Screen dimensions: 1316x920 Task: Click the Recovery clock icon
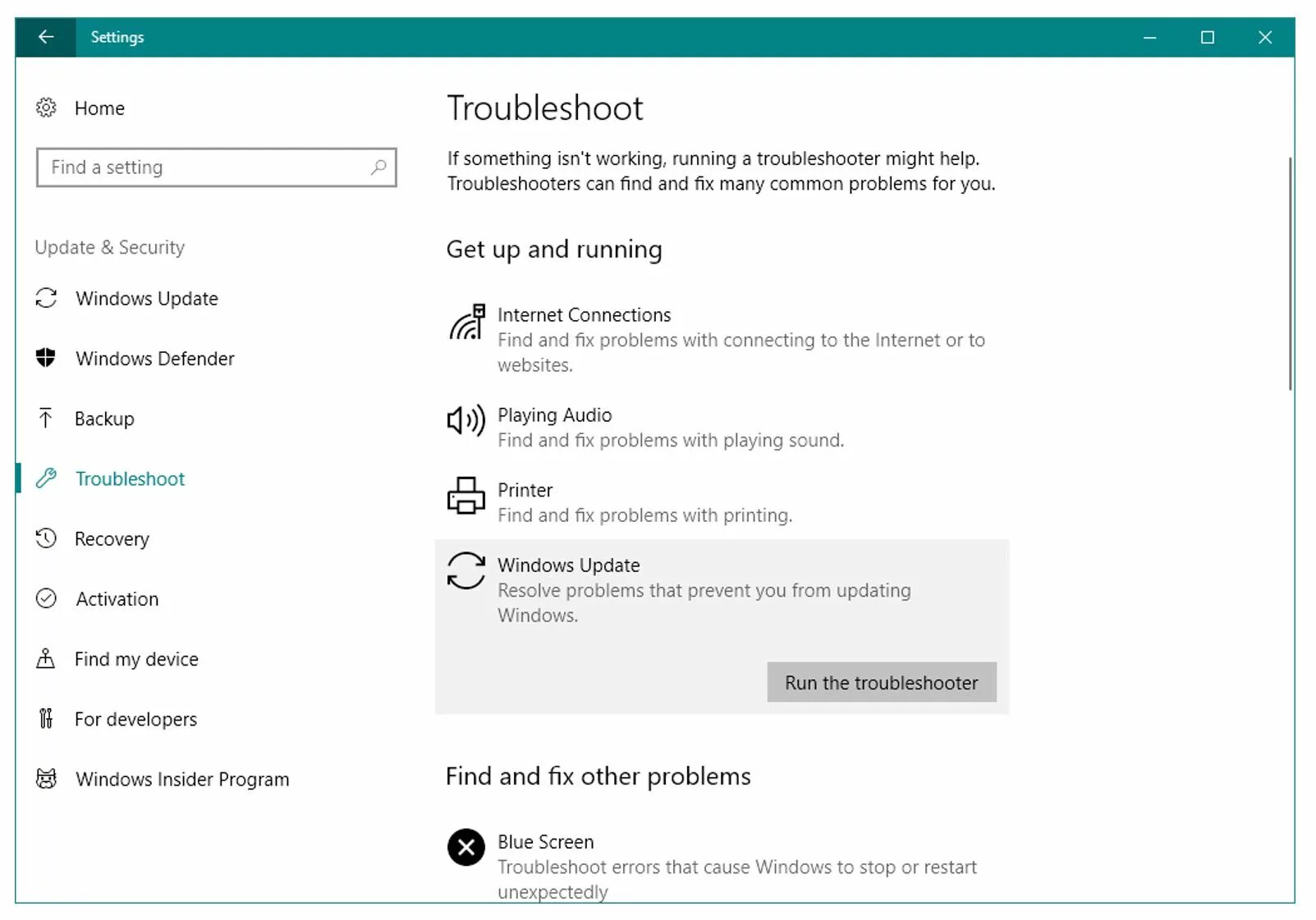(46, 538)
